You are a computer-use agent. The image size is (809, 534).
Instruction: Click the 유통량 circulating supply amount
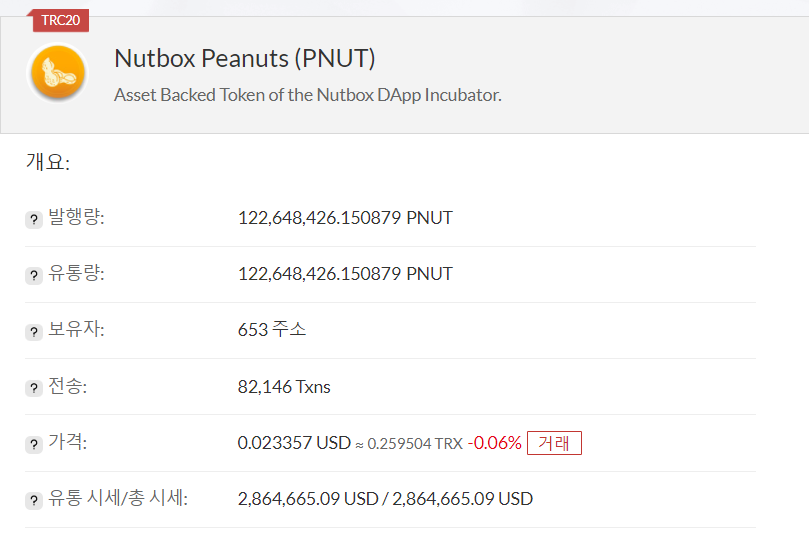(345, 273)
